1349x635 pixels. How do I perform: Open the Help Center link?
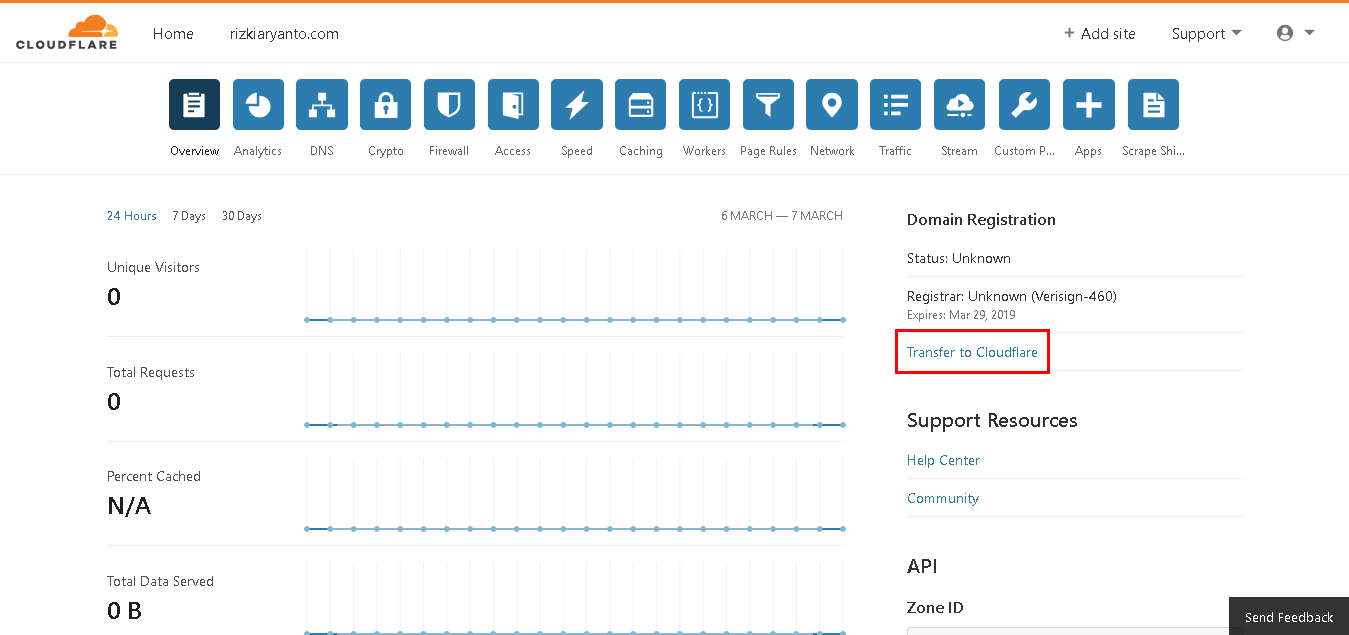point(943,460)
